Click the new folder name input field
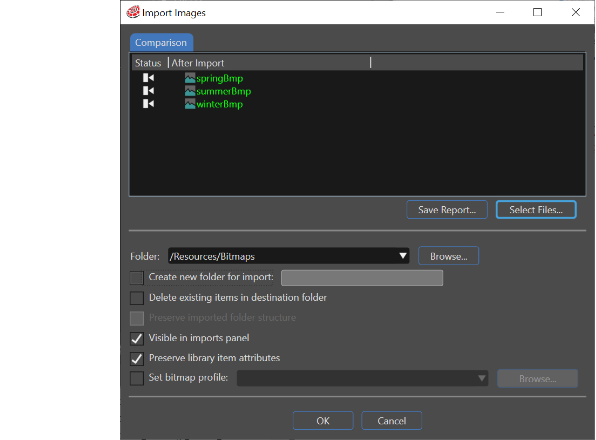 click(x=362, y=278)
